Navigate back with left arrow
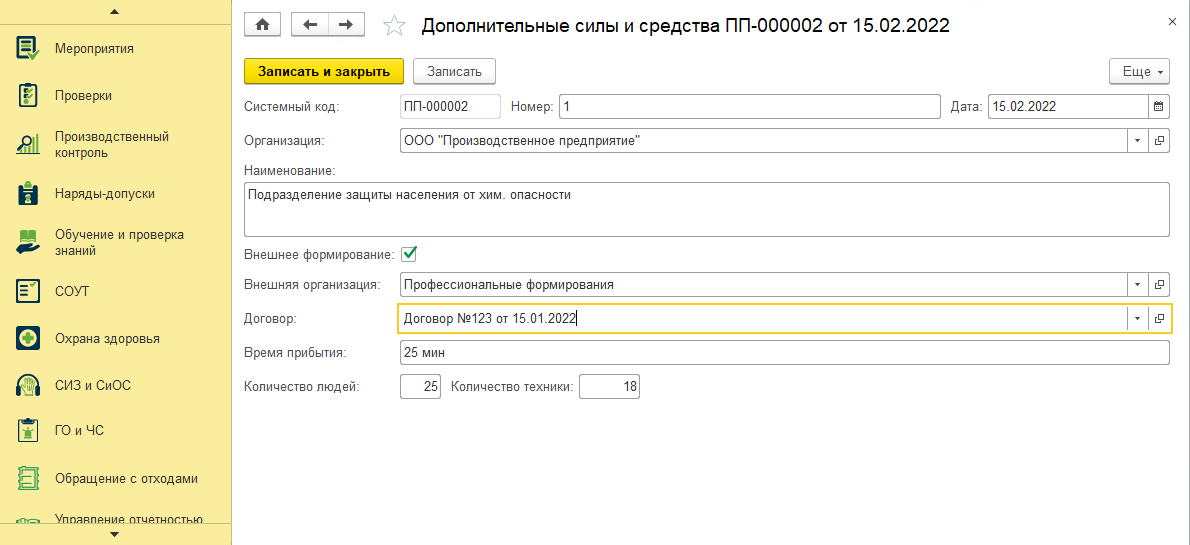The width and height of the screenshot is (1190, 545). [310, 25]
